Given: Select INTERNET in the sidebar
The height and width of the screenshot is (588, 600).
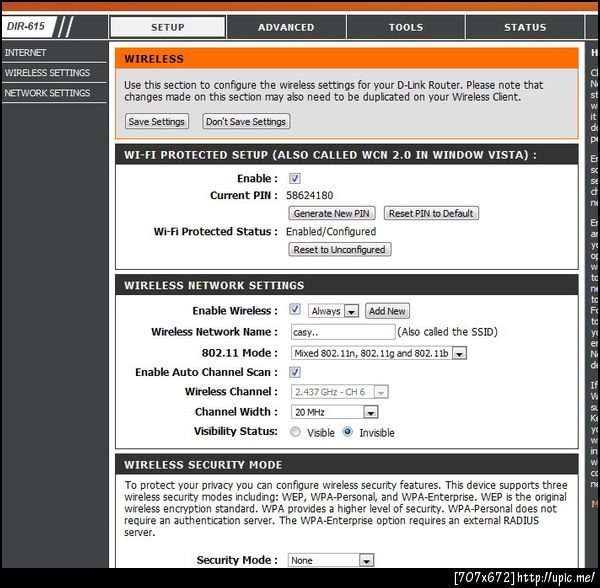Looking at the screenshot, I should click(x=25, y=52).
